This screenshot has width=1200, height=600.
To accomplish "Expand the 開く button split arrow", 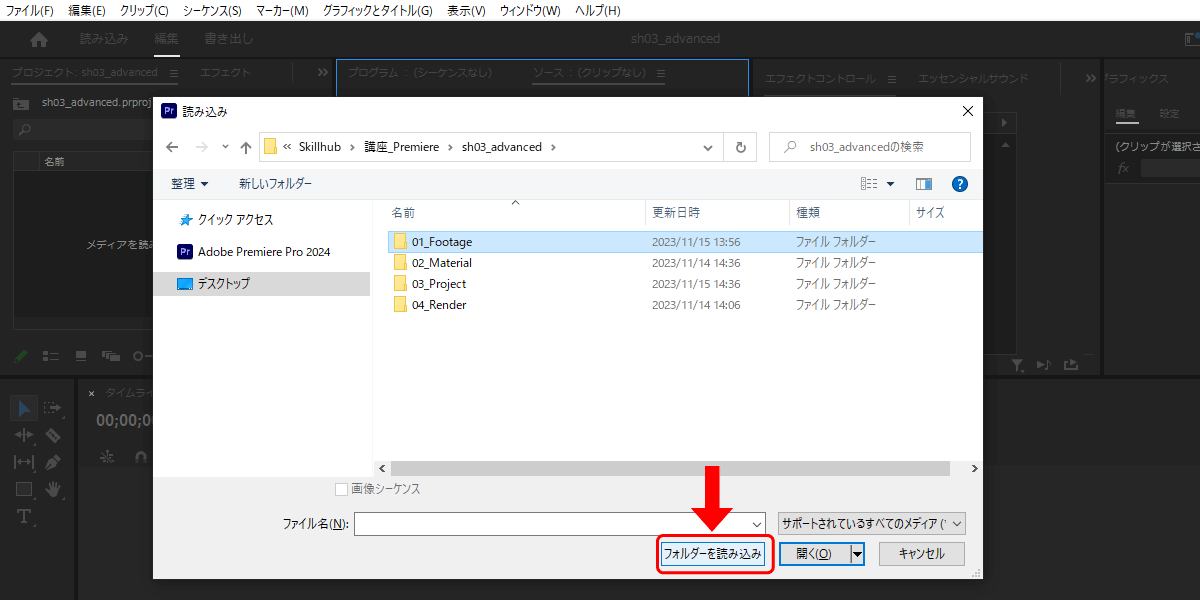I will pyautogui.click(x=857, y=554).
